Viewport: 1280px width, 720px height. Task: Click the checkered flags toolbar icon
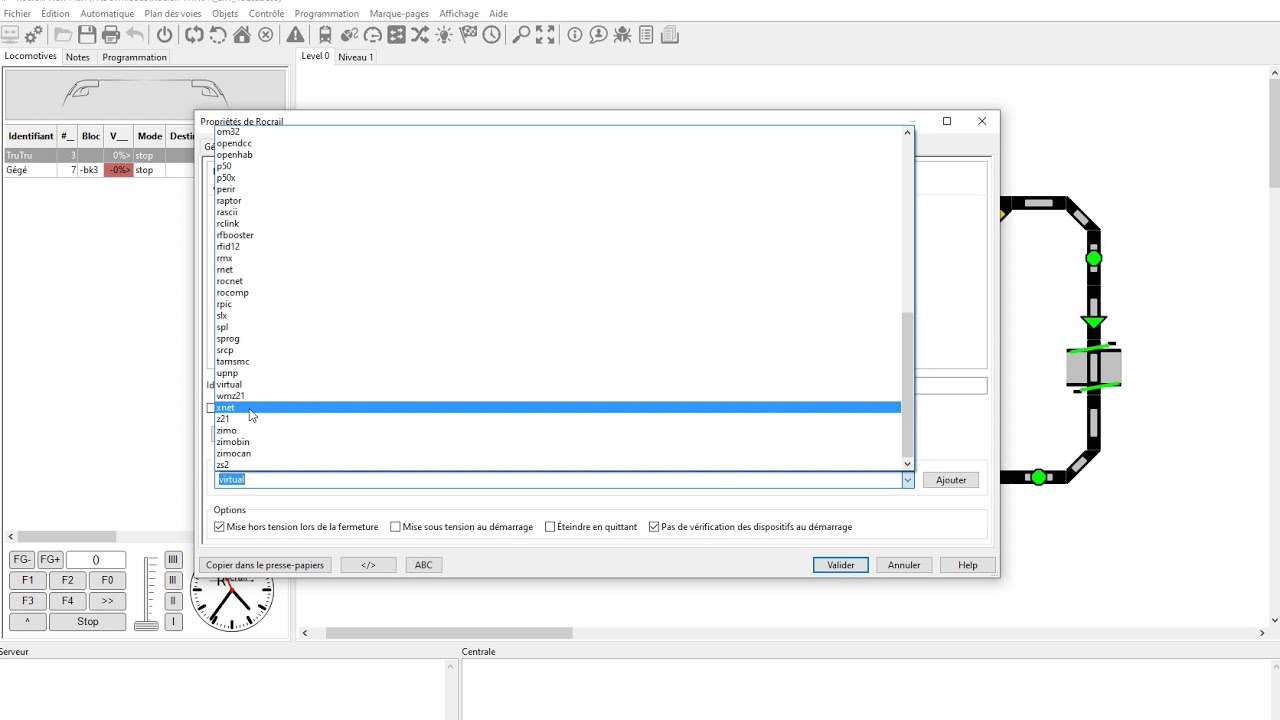coord(468,35)
